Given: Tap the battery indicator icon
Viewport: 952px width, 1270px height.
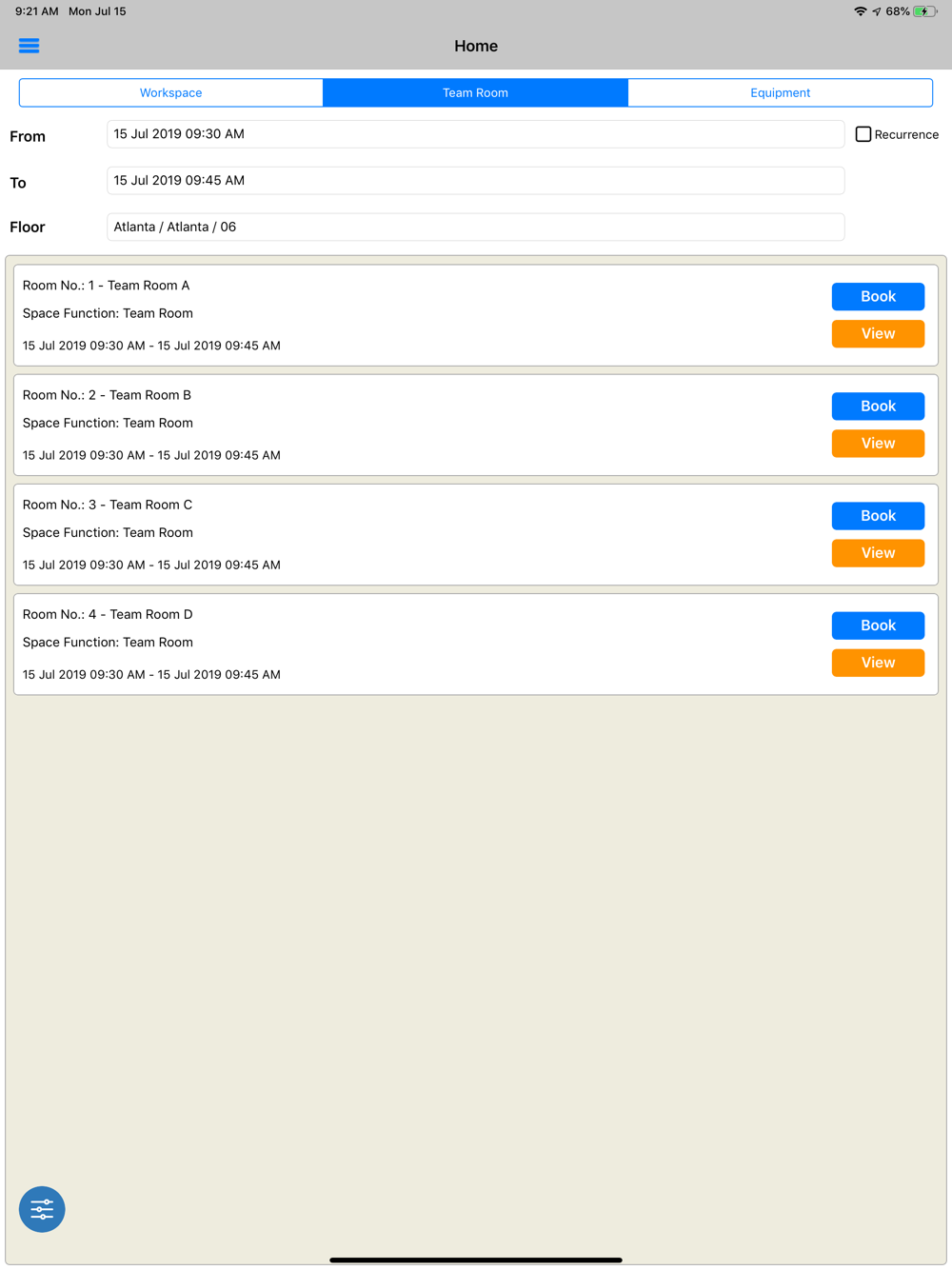Looking at the screenshot, I should coord(924,11).
